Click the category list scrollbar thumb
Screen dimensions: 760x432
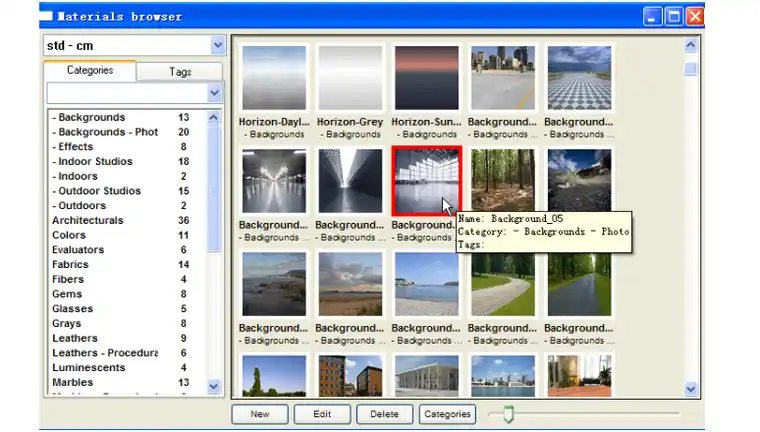click(x=213, y=188)
